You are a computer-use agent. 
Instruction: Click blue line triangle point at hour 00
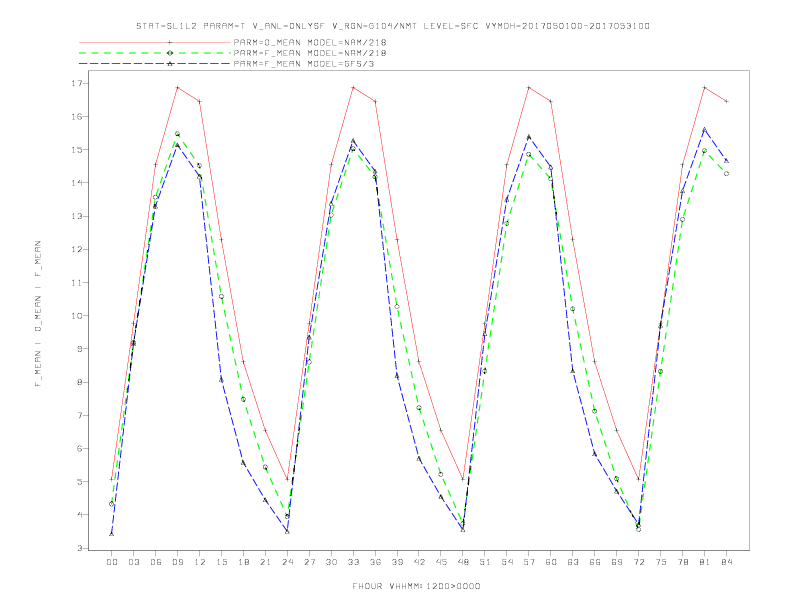[x=112, y=534]
